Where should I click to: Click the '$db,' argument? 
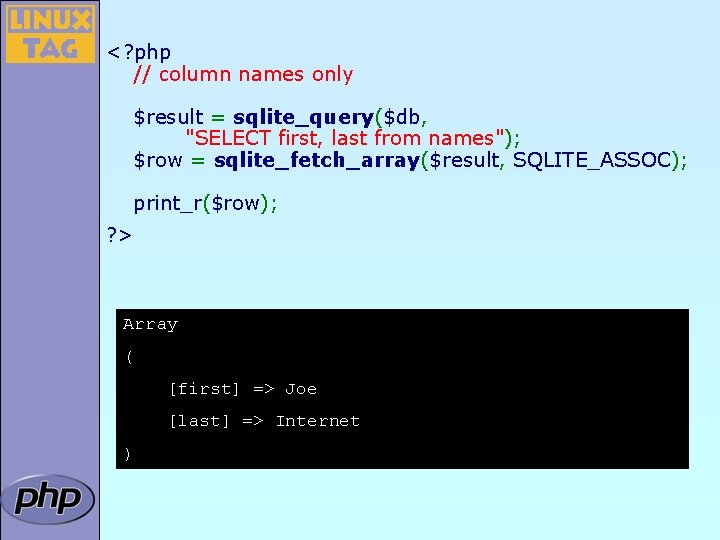coord(405,118)
